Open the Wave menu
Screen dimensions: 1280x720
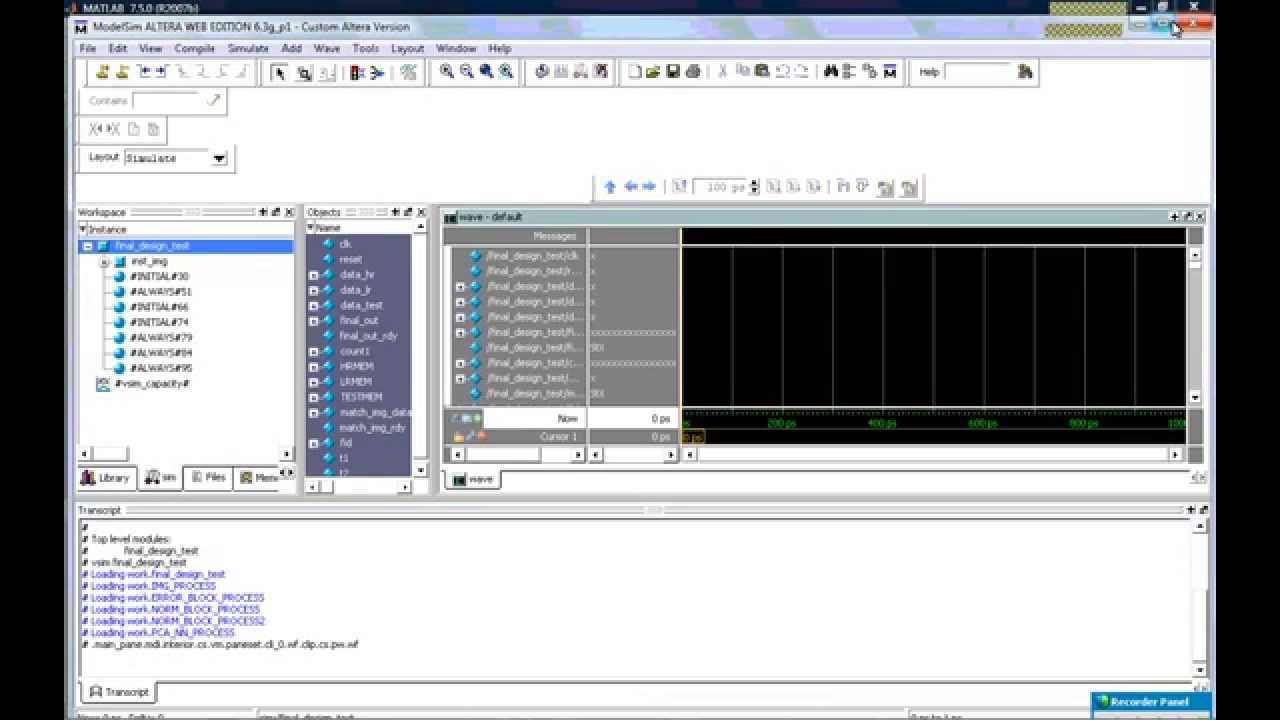coord(327,48)
